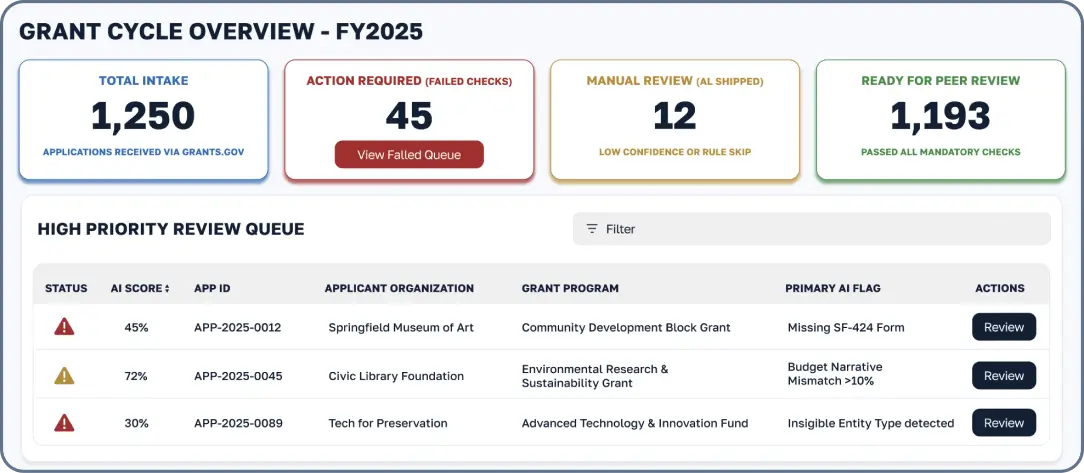Select the Total Intake card
The height and width of the screenshot is (473, 1084).
tap(143, 120)
